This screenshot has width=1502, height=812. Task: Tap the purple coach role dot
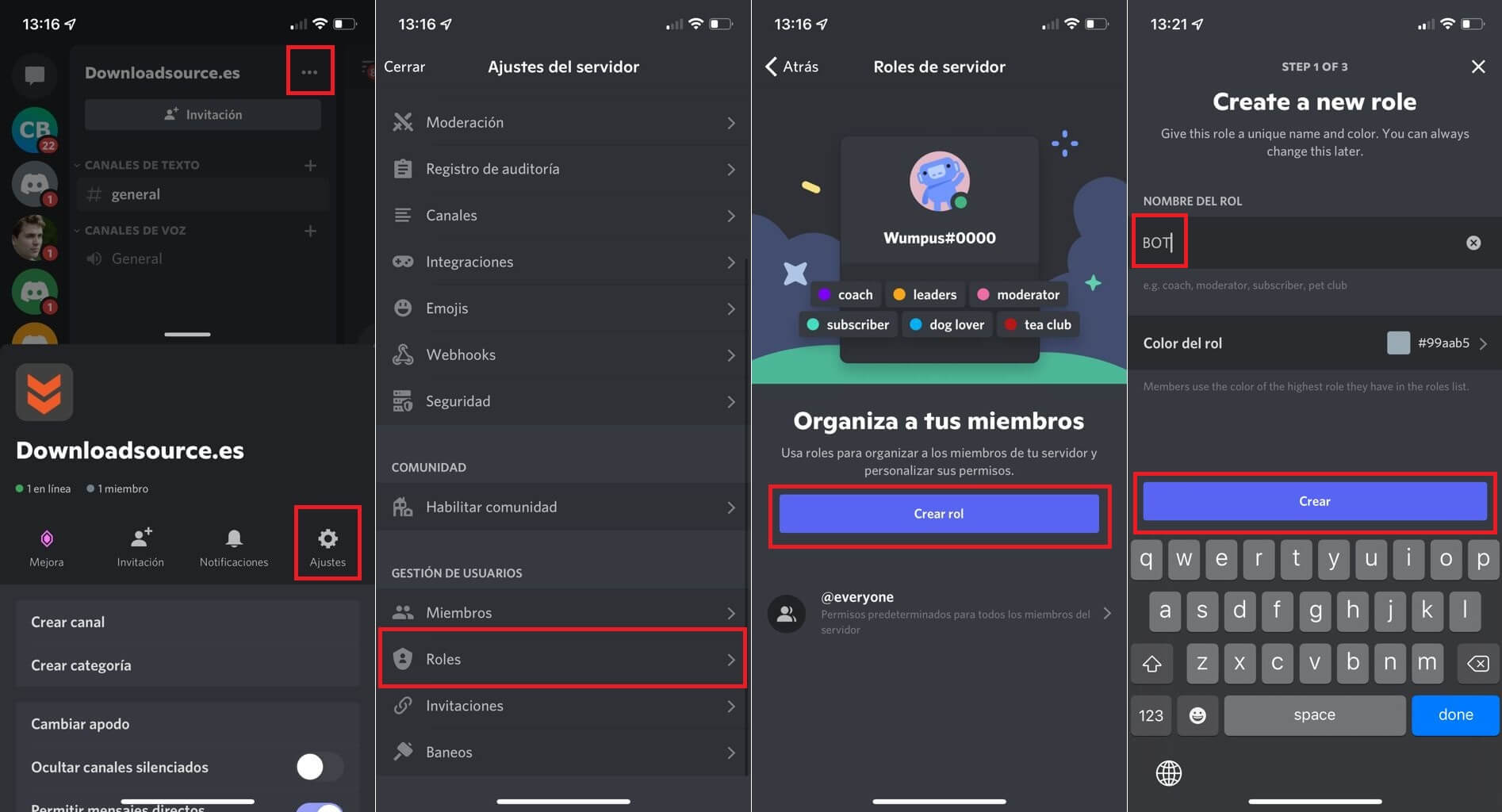(x=824, y=294)
